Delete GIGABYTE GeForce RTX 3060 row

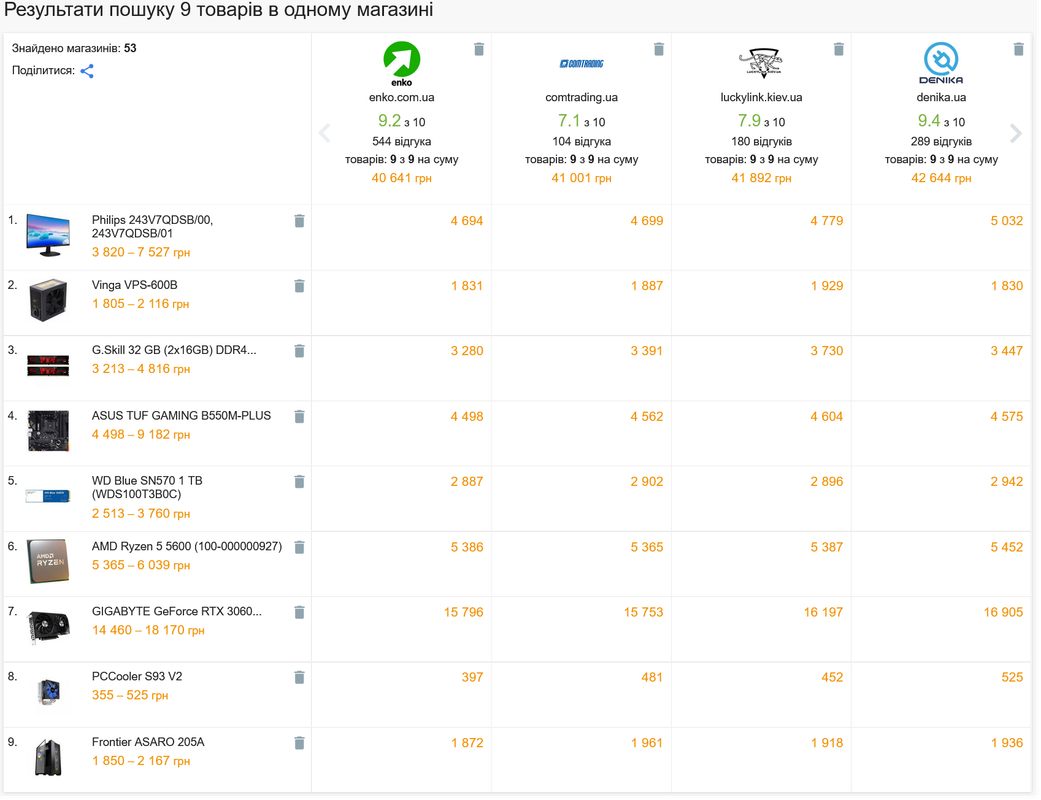(299, 613)
